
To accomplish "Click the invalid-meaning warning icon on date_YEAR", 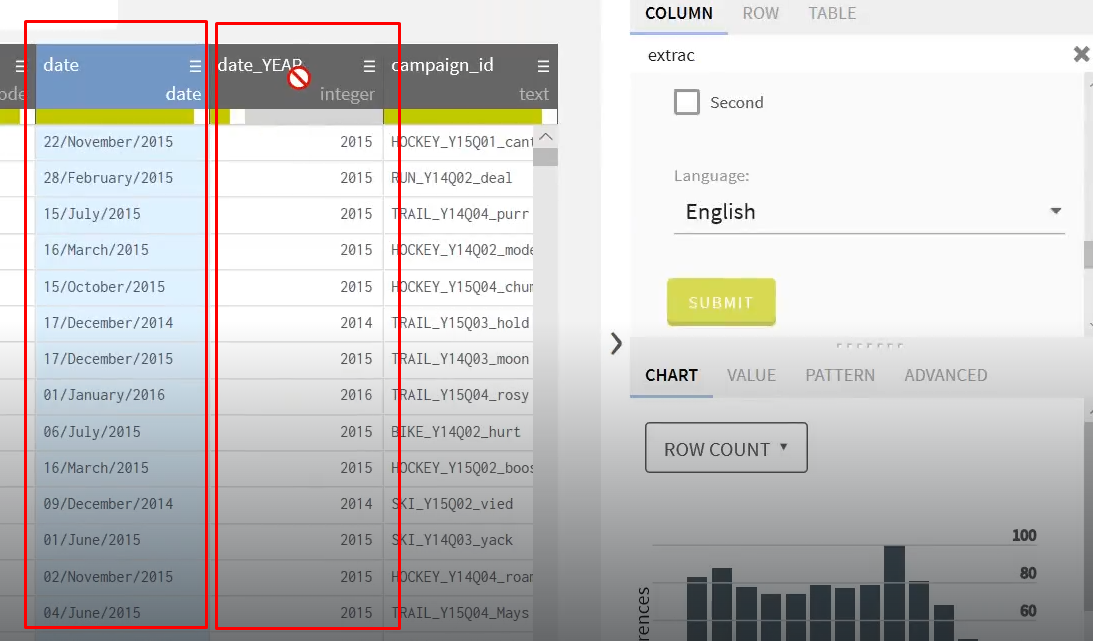I will 297,76.
